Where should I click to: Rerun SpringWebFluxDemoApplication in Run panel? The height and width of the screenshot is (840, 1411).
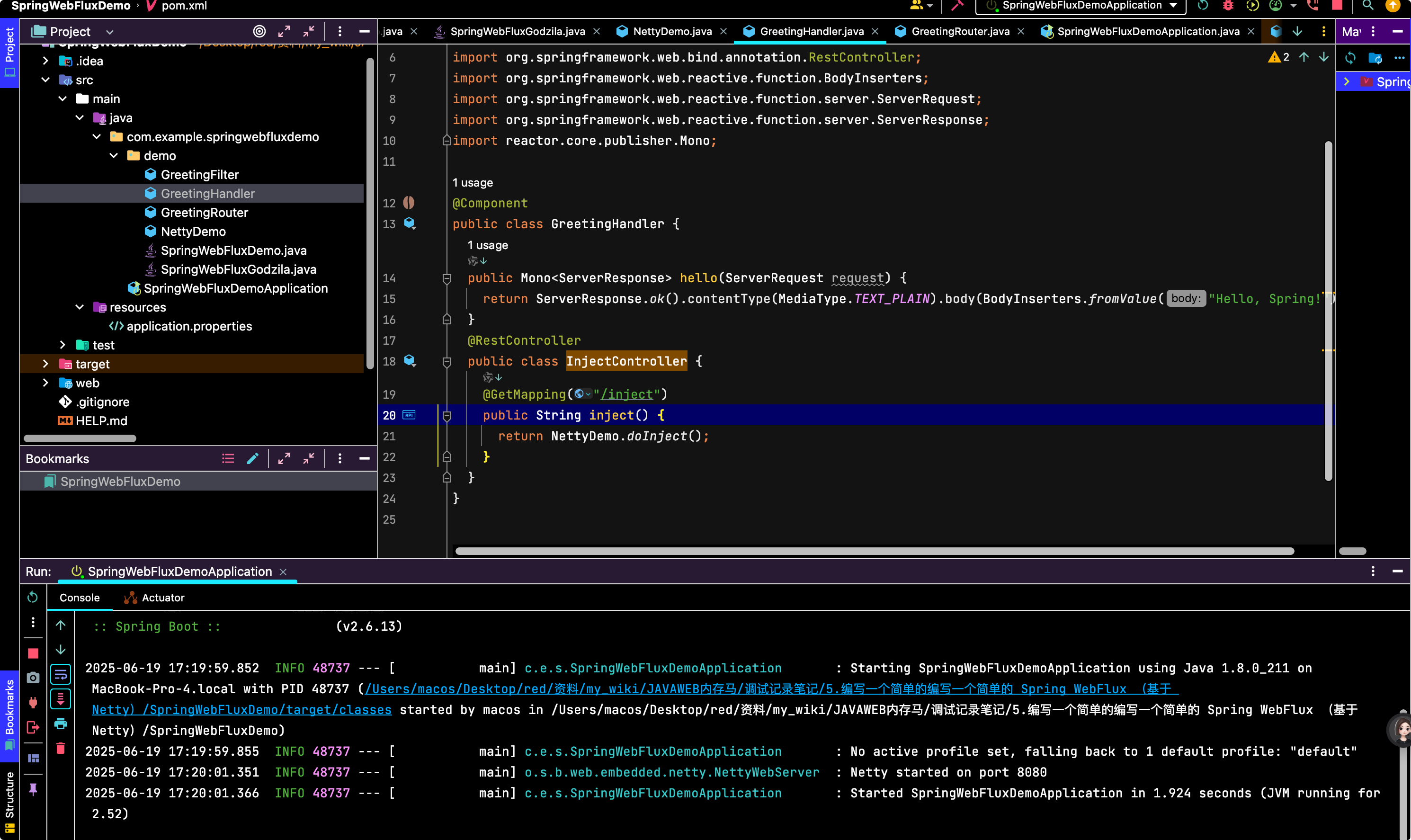(x=33, y=597)
